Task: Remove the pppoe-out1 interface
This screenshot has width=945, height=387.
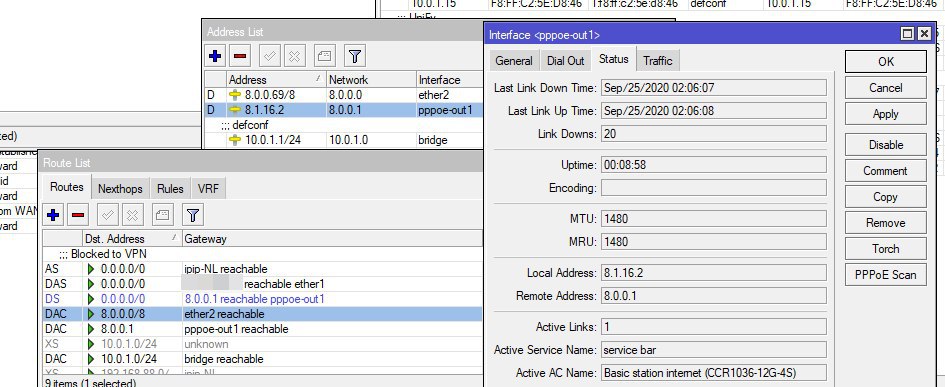Action: (x=886, y=222)
